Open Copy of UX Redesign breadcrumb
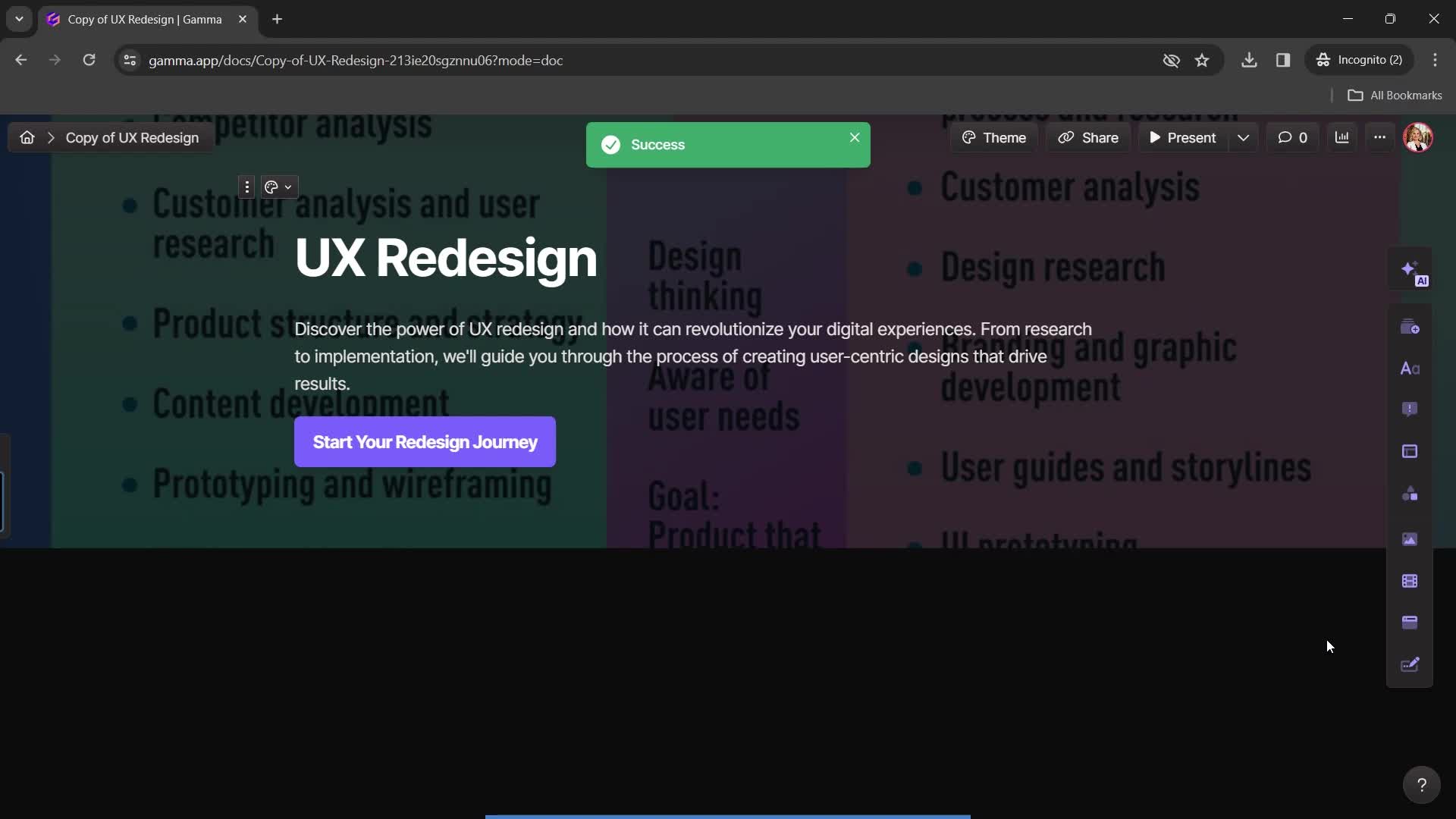 (x=133, y=137)
